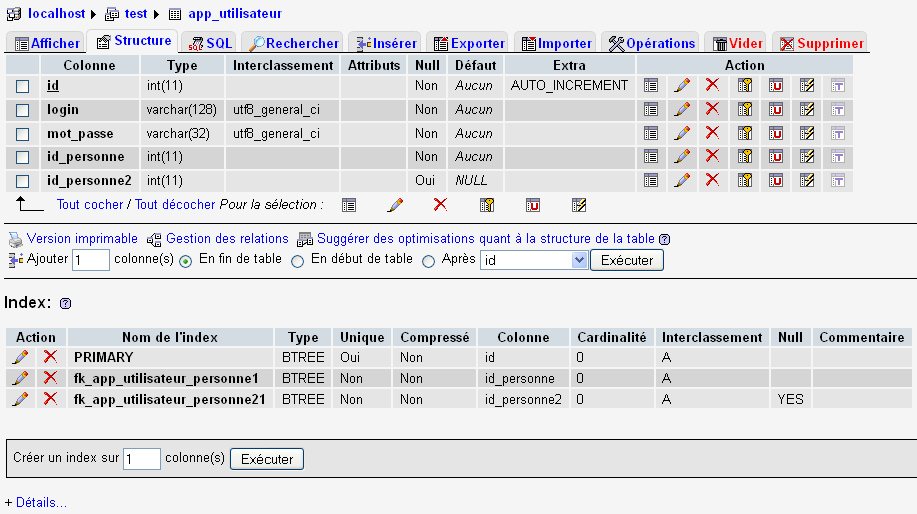Delete the fk_app_utilisateur_personne21 index
Image resolution: width=917 pixels, height=514 pixels.
[50, 399]
